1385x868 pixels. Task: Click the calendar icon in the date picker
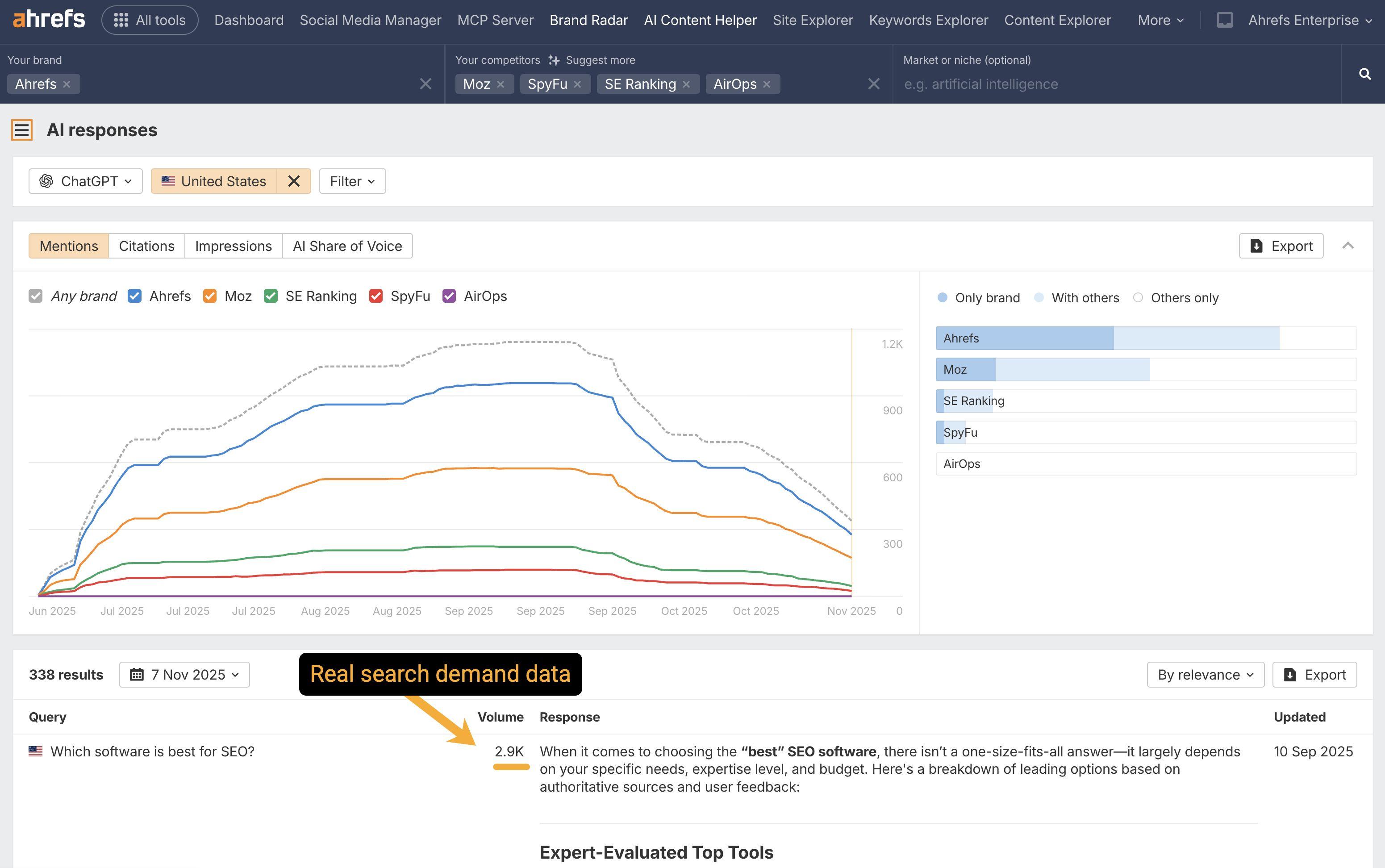tap(137, 675)
